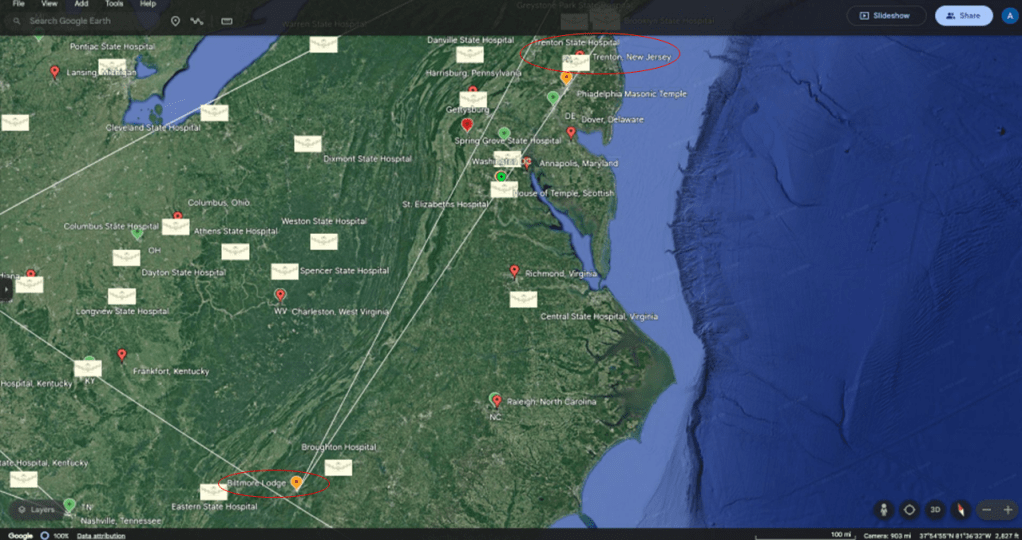Start the Slideshow presentation
Image resolution: width=1022 pixels, height=540 pixels.
tap(886, 15)
